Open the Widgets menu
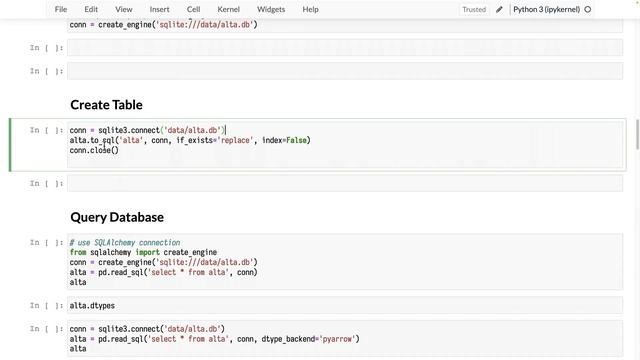Viewport: 640px width, 360px height. click(x=271, y=9)
